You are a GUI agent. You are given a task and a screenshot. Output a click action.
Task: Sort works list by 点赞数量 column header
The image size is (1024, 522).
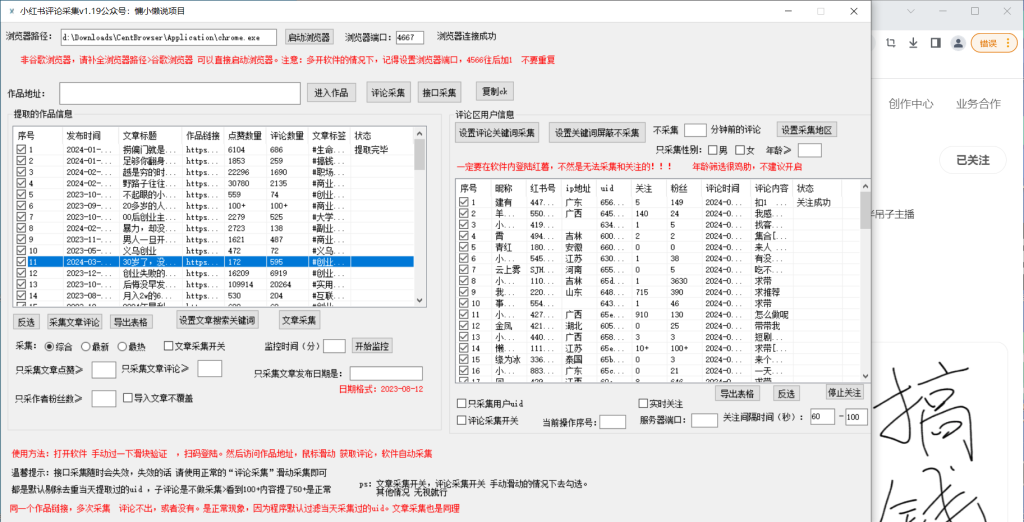[246, 136]
